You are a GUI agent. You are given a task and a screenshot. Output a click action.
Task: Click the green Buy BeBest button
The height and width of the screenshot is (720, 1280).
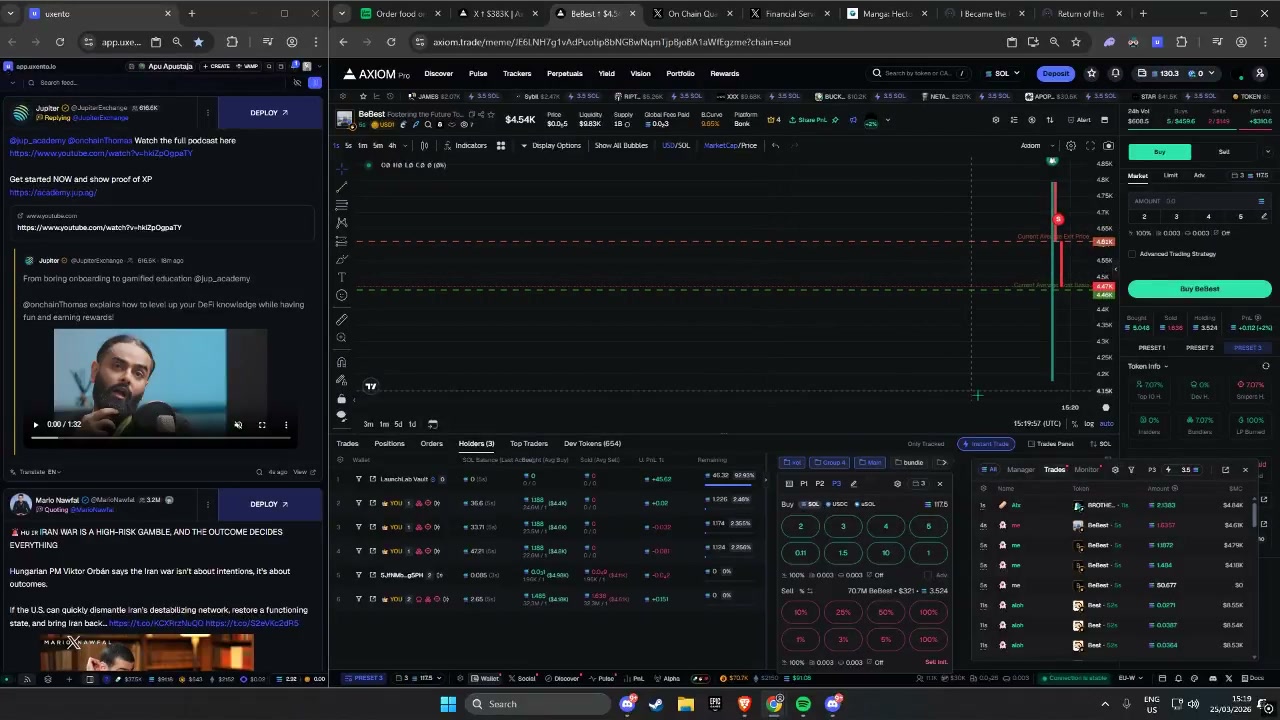(x=1199, y=289)
